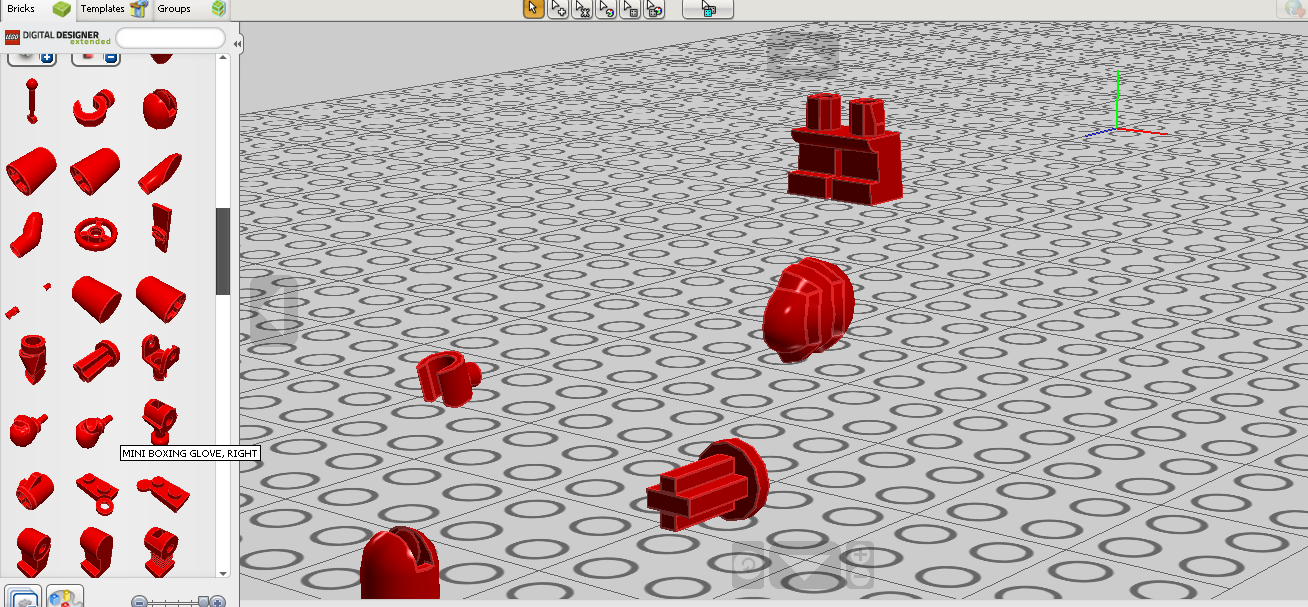Click the faint reset-view camera control at bottom
The height and width of the screenshot is (607, 1308).
pyautogui.click(x=747, y=566)
